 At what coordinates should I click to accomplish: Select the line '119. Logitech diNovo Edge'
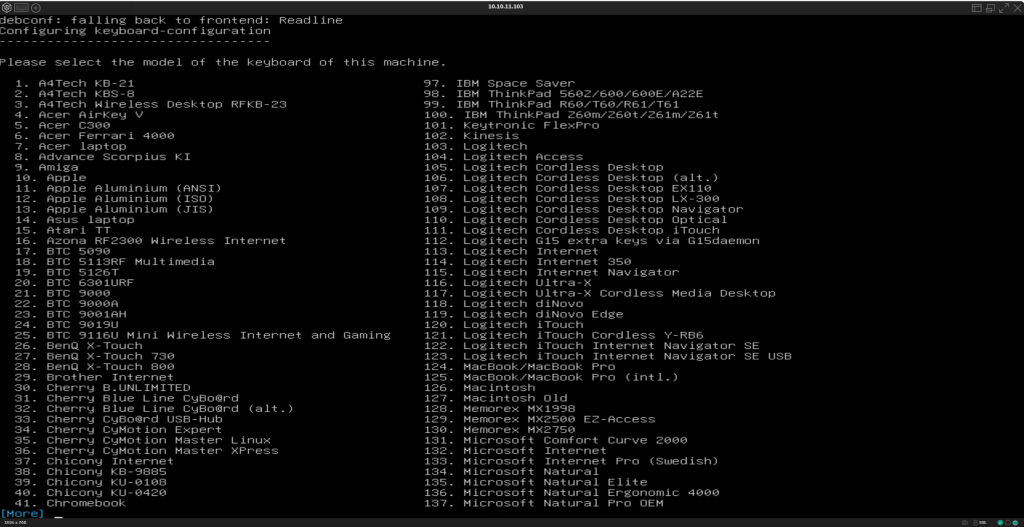click(524, 314)
